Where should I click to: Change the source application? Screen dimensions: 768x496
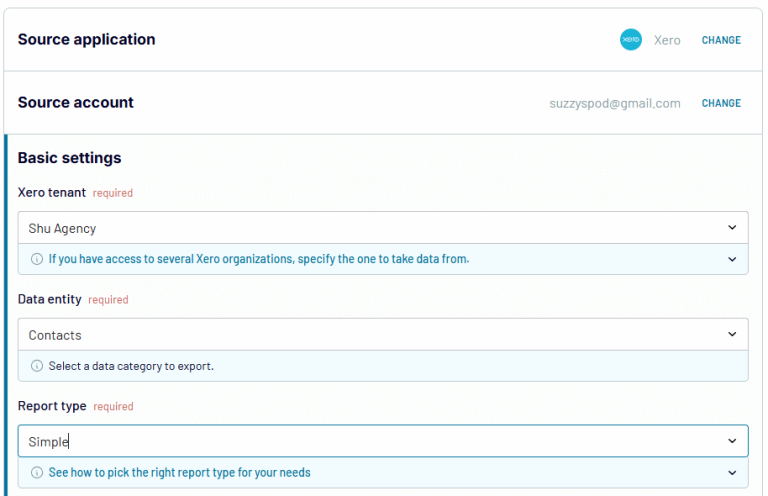pyautogui.click(x=721, y=41)
